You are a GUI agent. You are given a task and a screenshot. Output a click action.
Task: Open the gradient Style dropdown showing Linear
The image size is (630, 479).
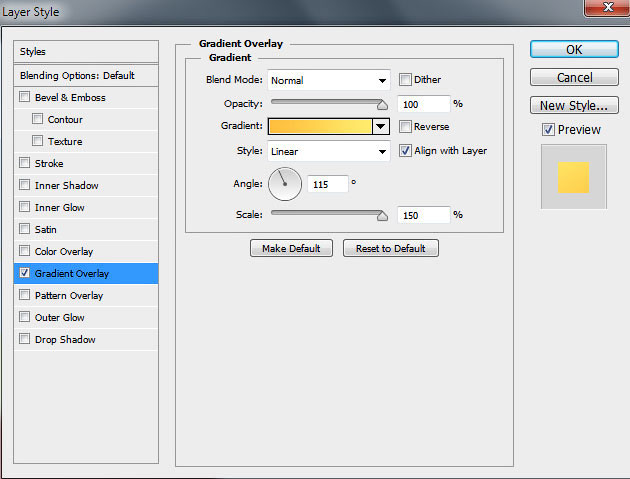[329, 151]
